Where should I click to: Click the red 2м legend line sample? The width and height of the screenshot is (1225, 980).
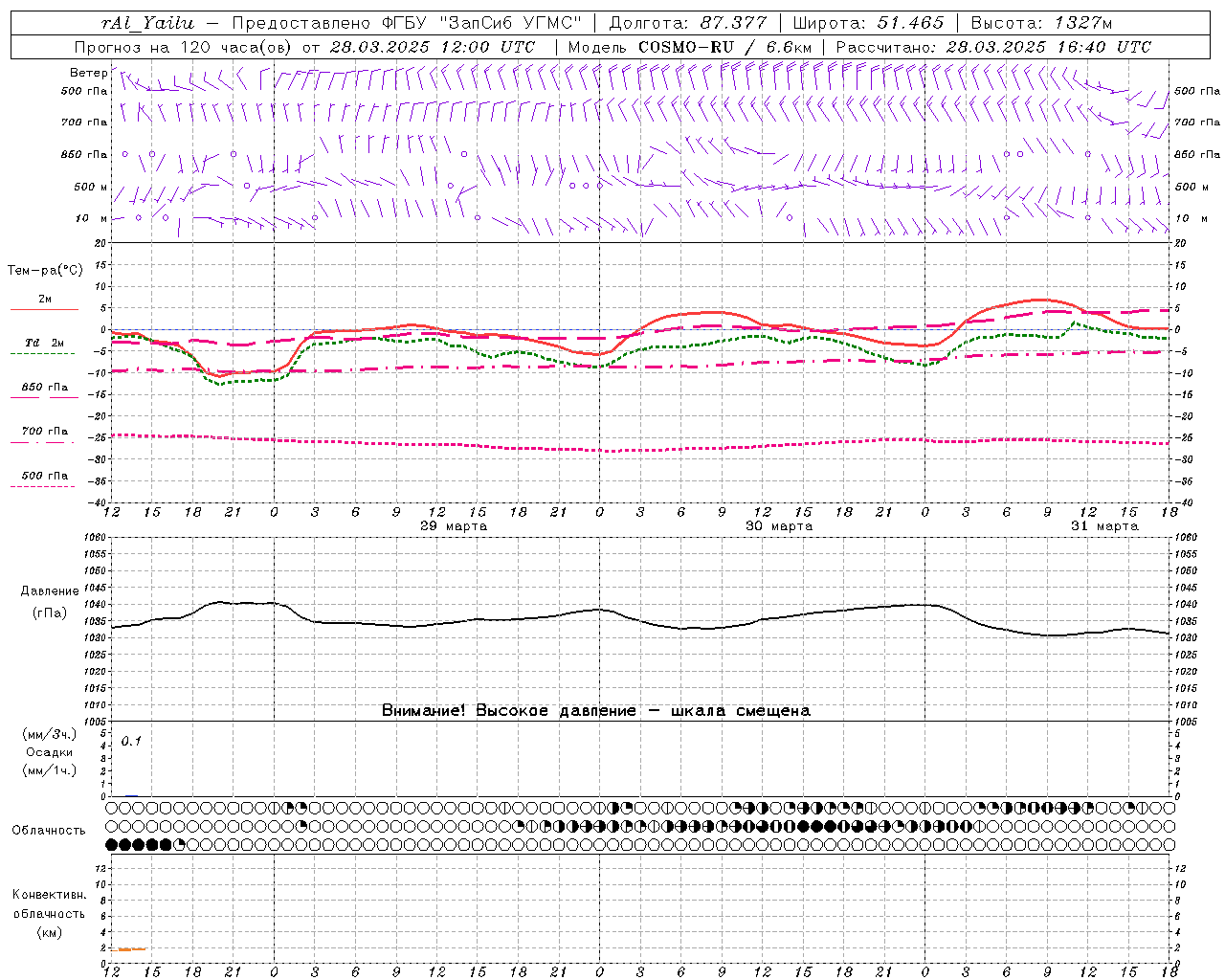click(44, 309)
